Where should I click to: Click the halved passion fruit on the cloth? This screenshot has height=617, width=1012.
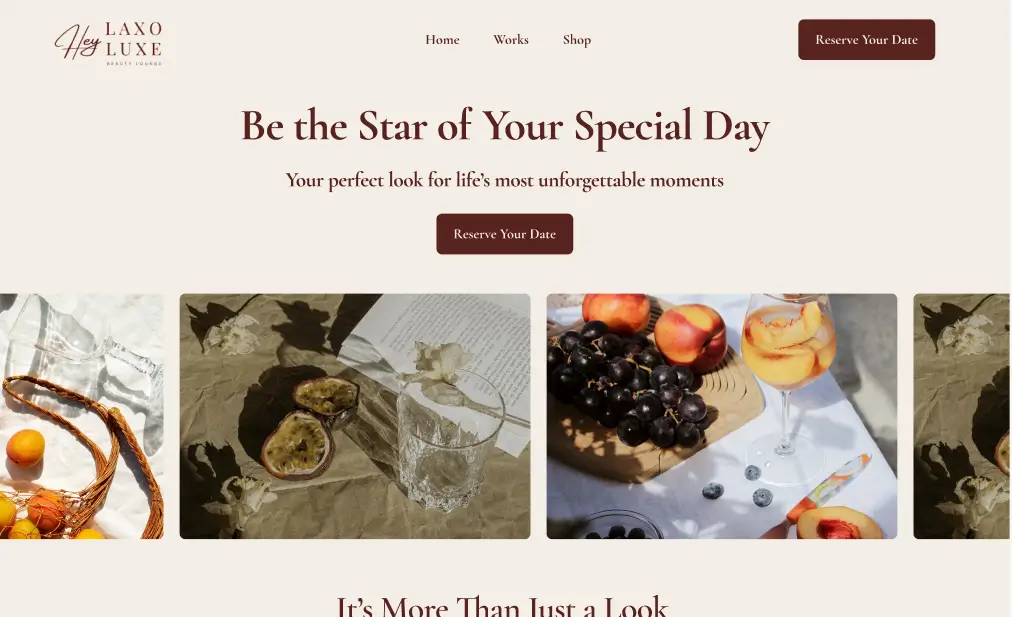[x=297, y=444]
